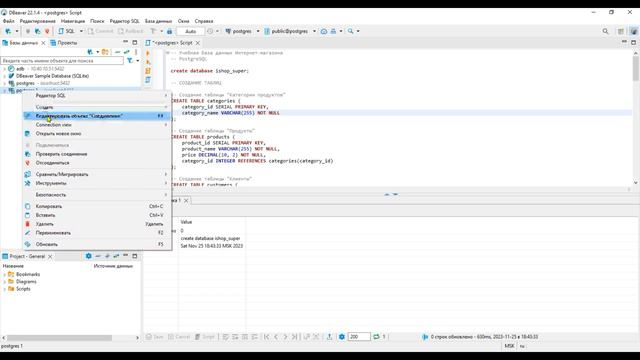Screen dimensions: 640x360
Task: Close the Базы данных tab
Action: point(43,43)
